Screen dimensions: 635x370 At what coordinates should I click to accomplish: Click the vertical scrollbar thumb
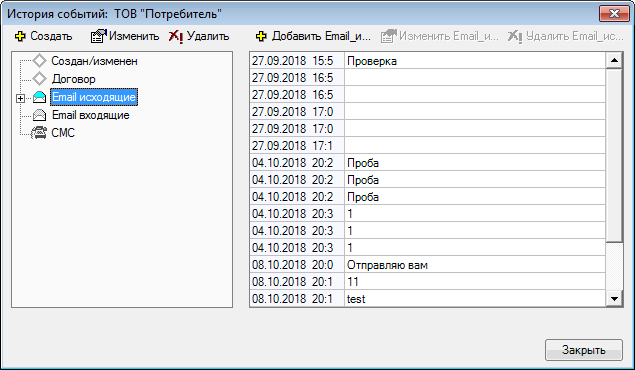coord(614,156)
